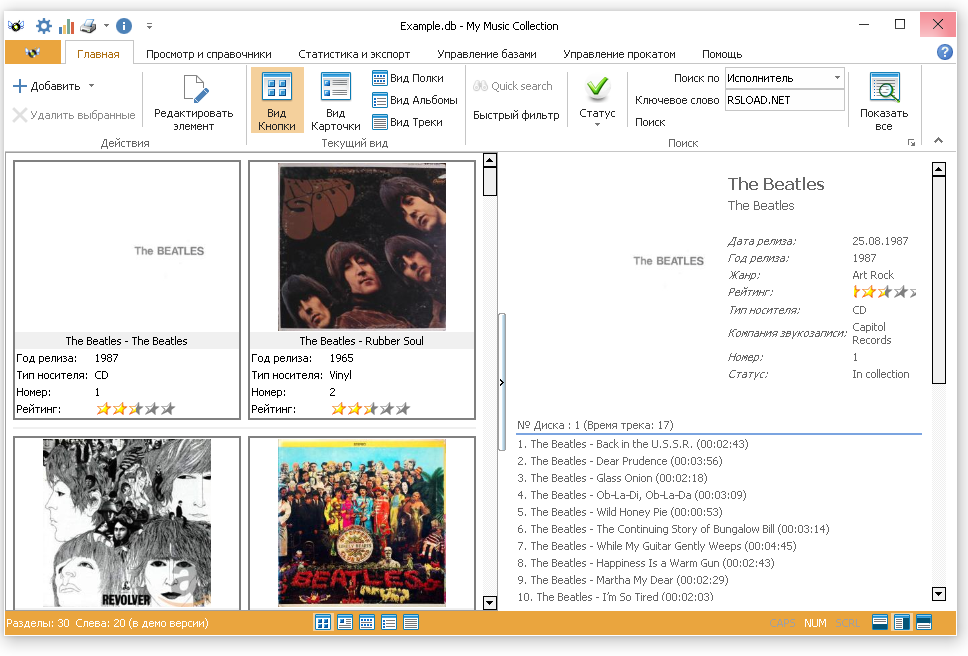This screenshot has height=656, width=968.
Task: Open settings gear in quick access toolbar
Action: coord(44,26)
